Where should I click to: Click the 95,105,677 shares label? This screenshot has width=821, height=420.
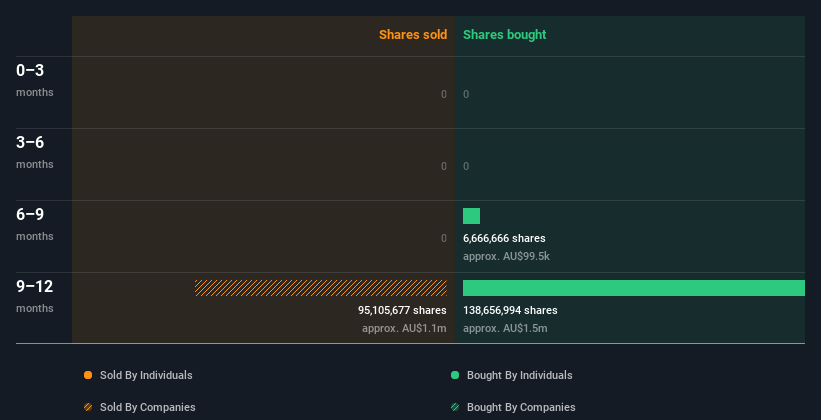click(402, 310)
